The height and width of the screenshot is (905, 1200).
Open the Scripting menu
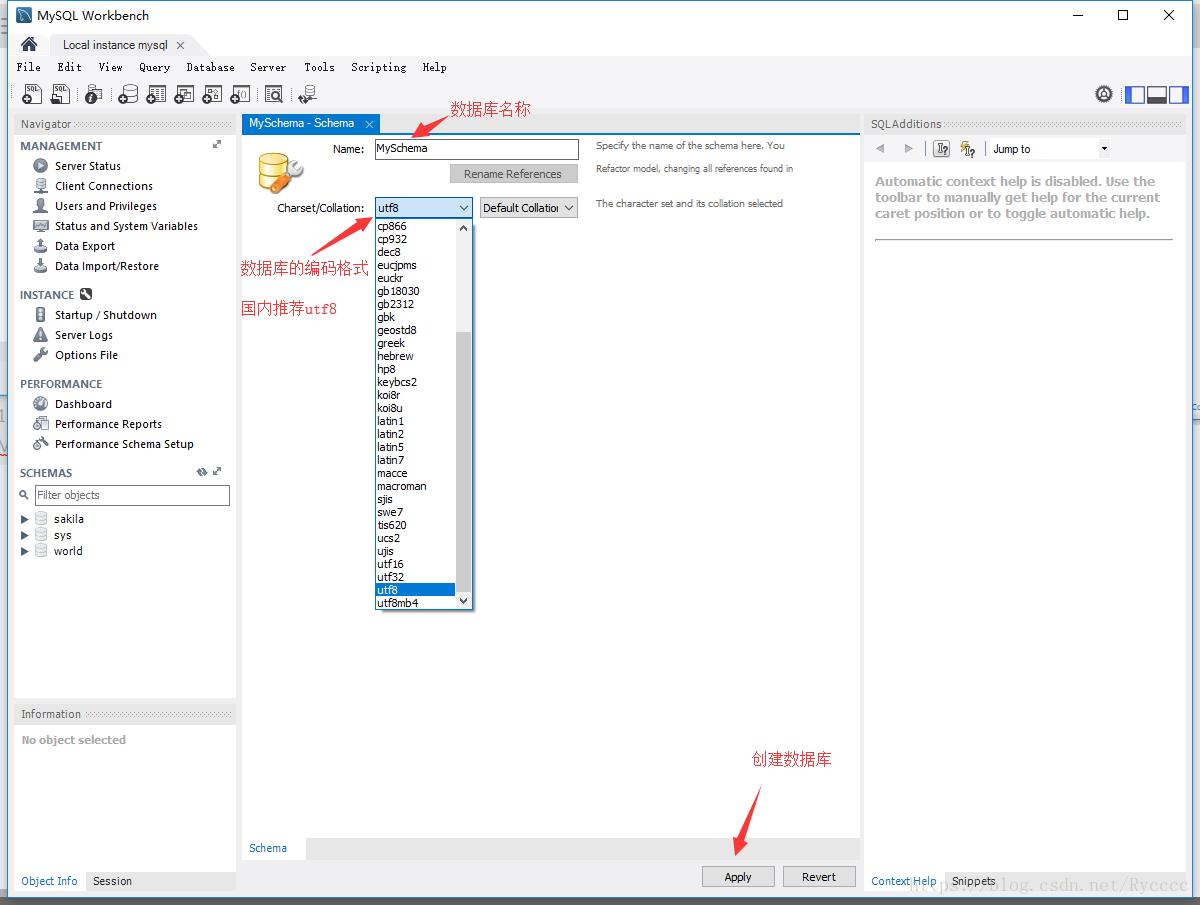click(379, 67)
